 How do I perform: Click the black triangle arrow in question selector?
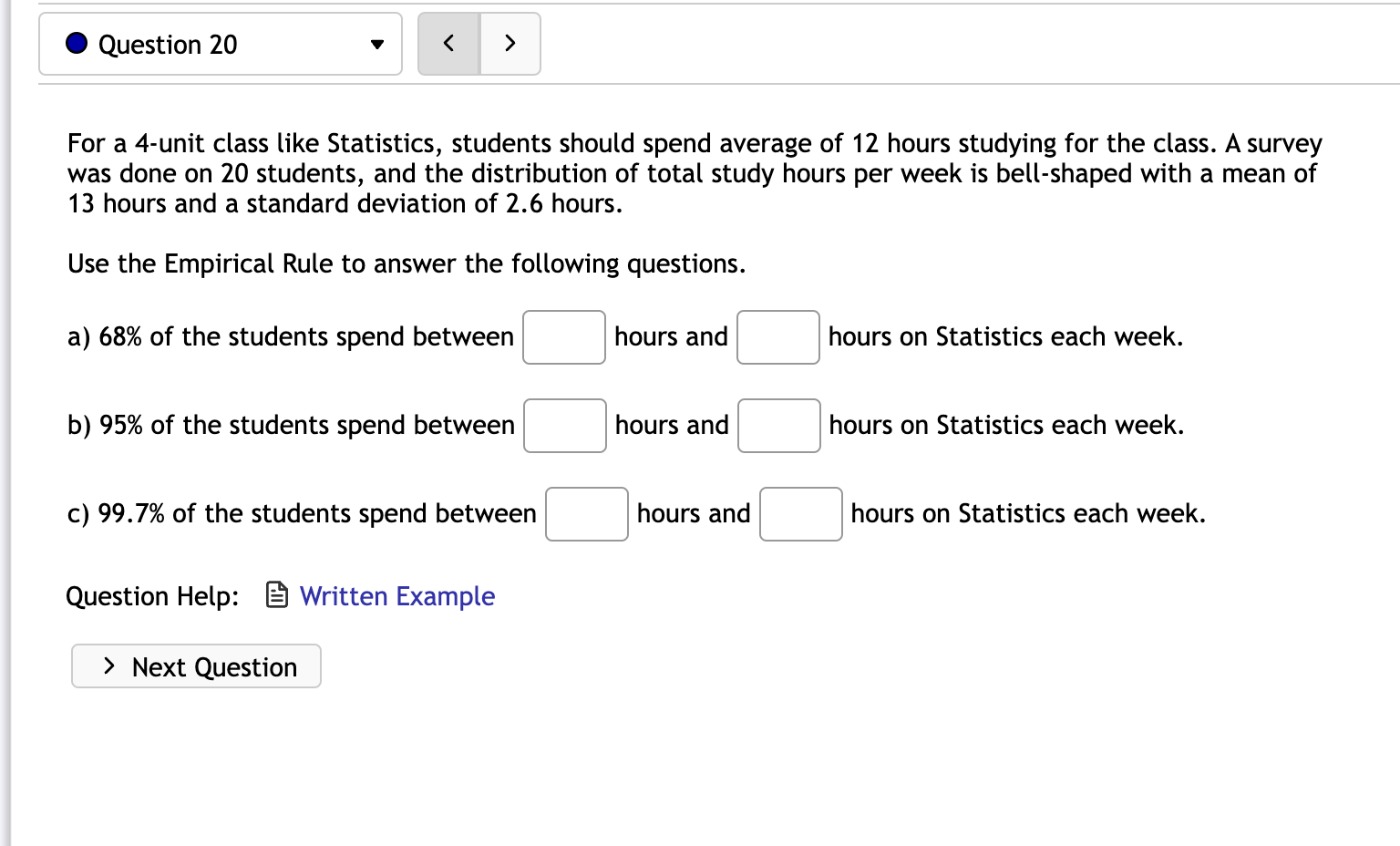pos(376,45)
